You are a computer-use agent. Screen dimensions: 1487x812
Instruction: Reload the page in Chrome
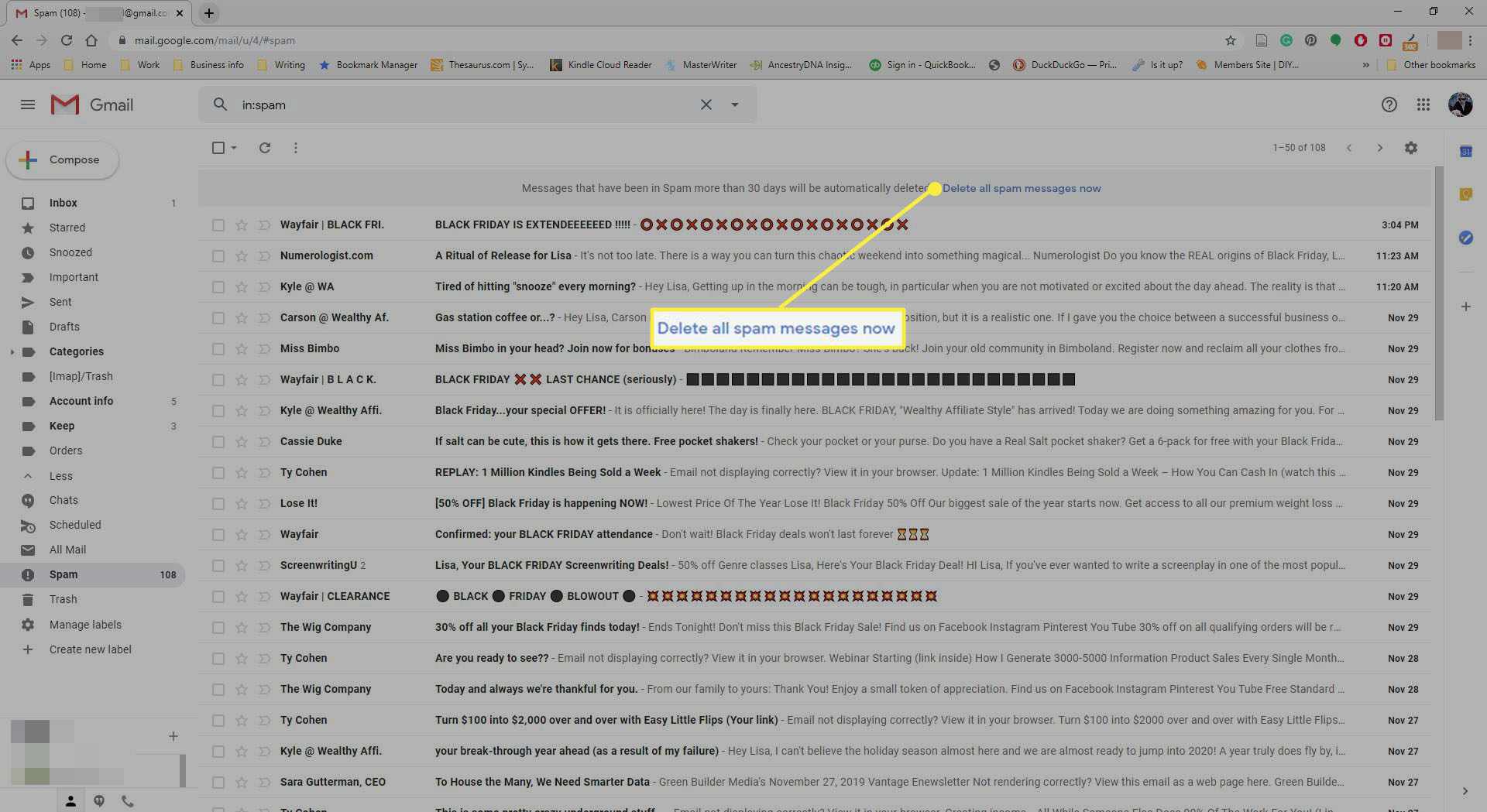[67, 40]
